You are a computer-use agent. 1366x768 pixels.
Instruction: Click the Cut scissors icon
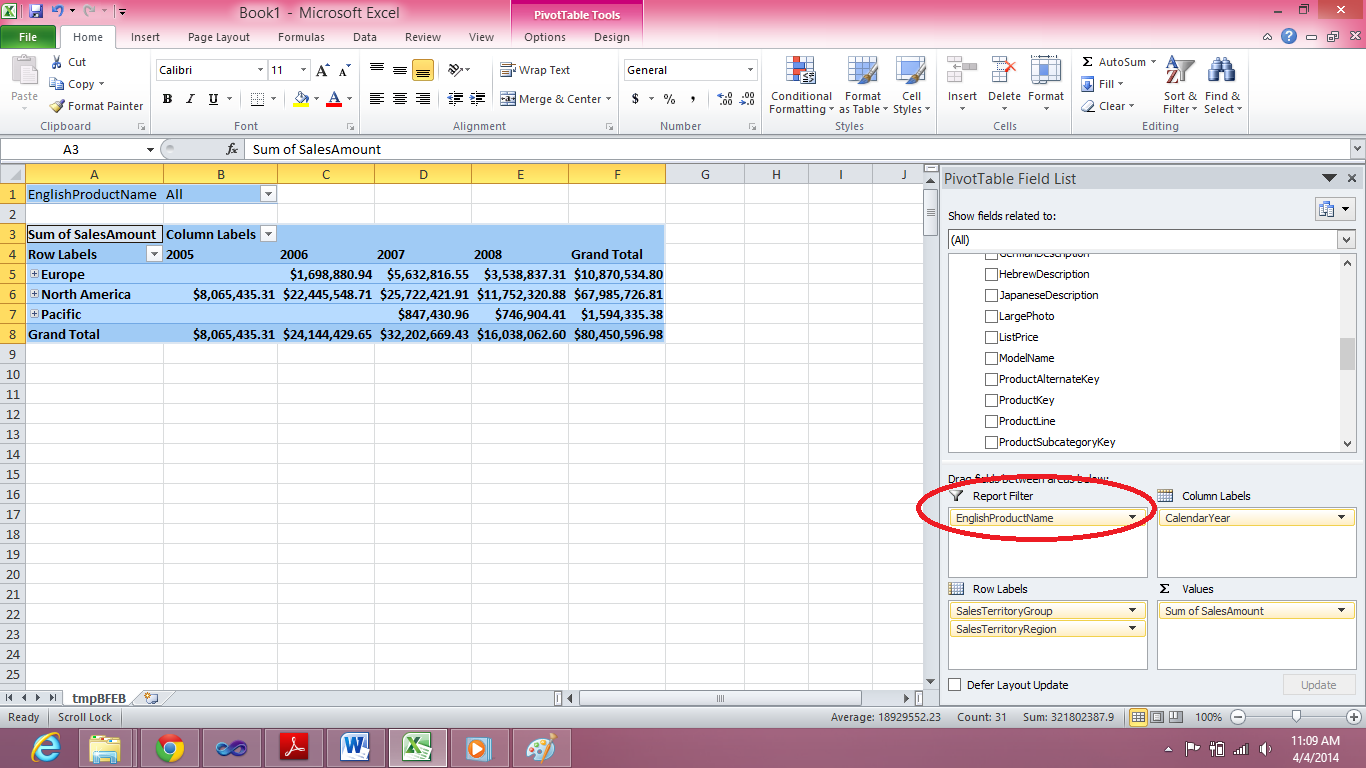tap(56, 62)
